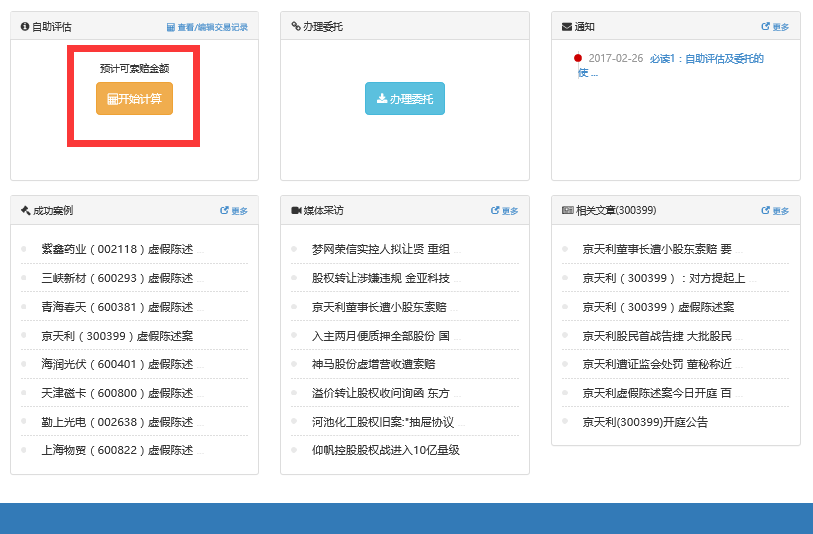Open 梦网荣信实控人拟让贤 article
The image size is (813, 534).
[380, 249]
